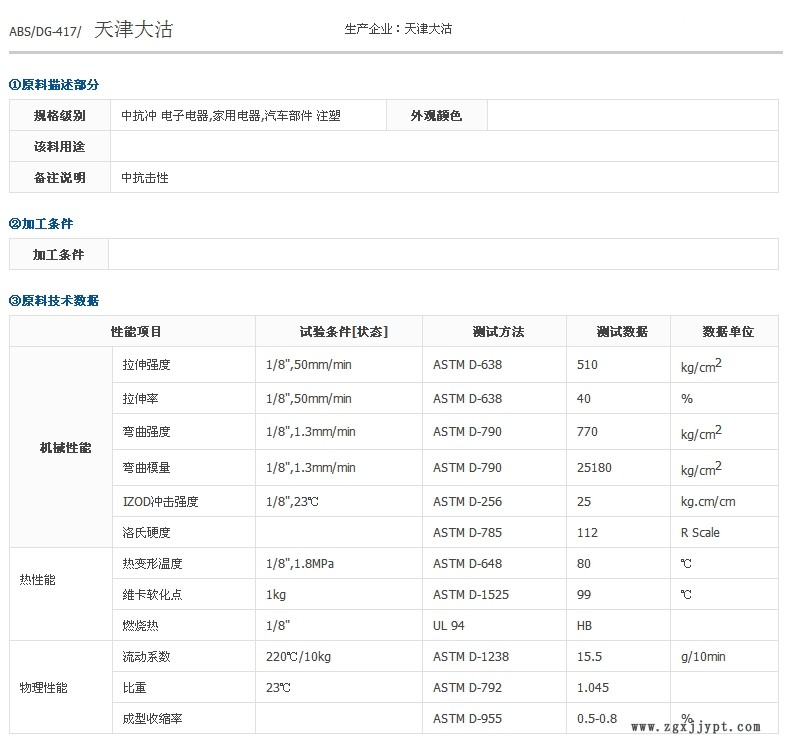Screen dimensions: 788x749
Task: Select the 拉伸强度 property row
Action: point(146,365)
